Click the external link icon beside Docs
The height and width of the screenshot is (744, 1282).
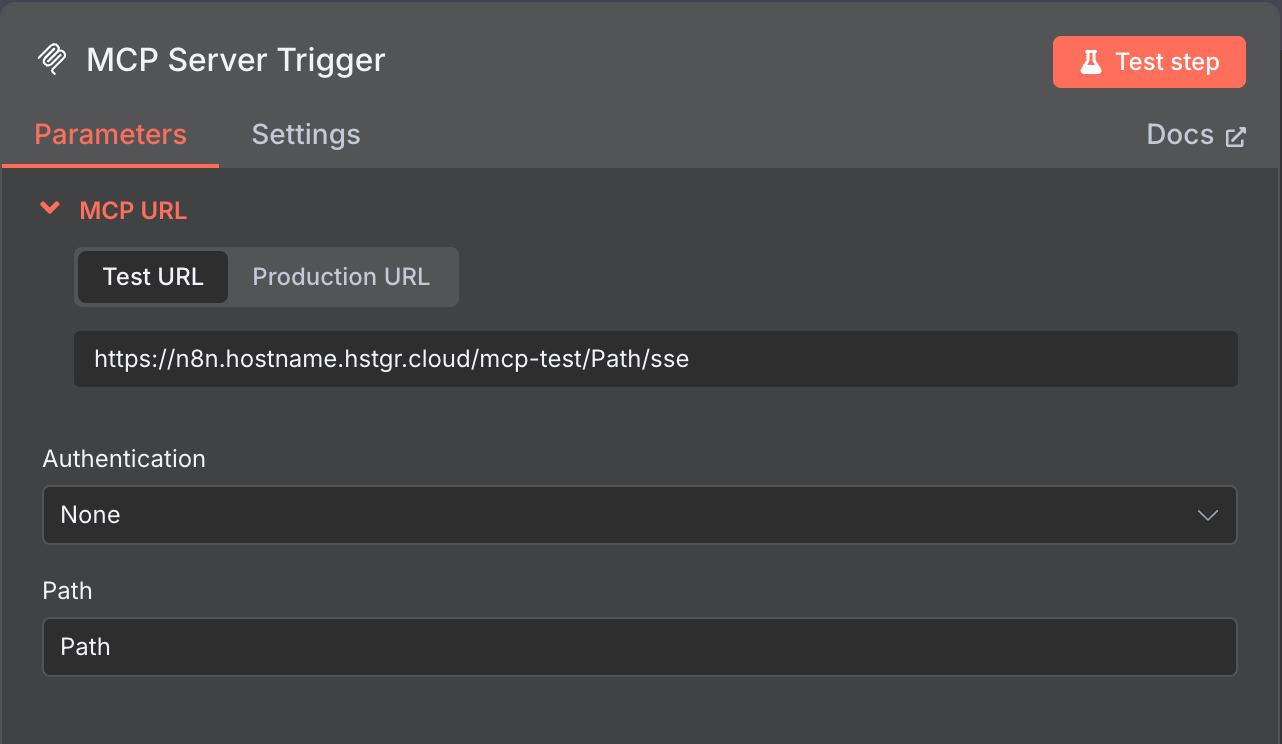click(x=1238, y=135)
